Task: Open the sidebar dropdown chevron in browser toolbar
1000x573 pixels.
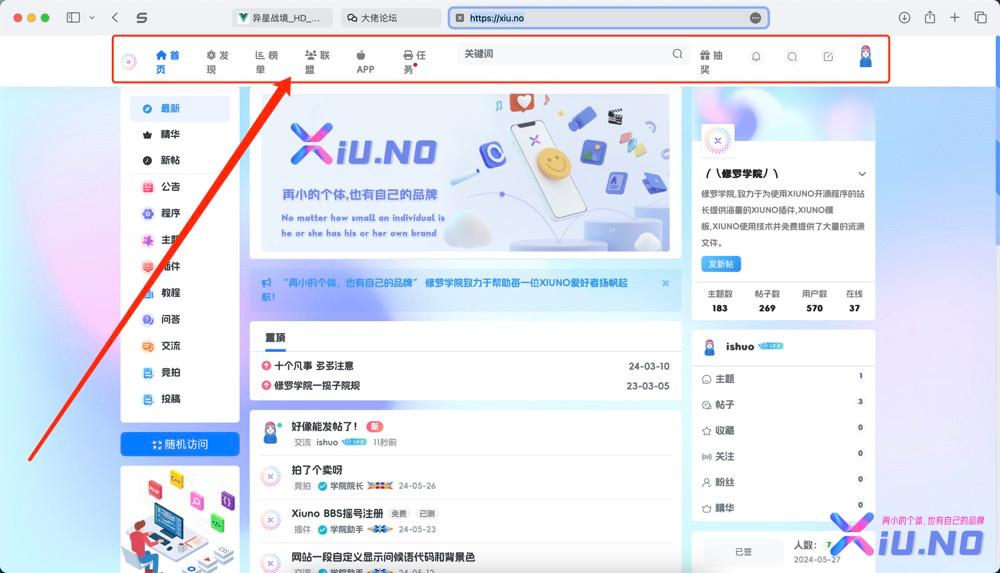Action: click(x=92, y=18)
